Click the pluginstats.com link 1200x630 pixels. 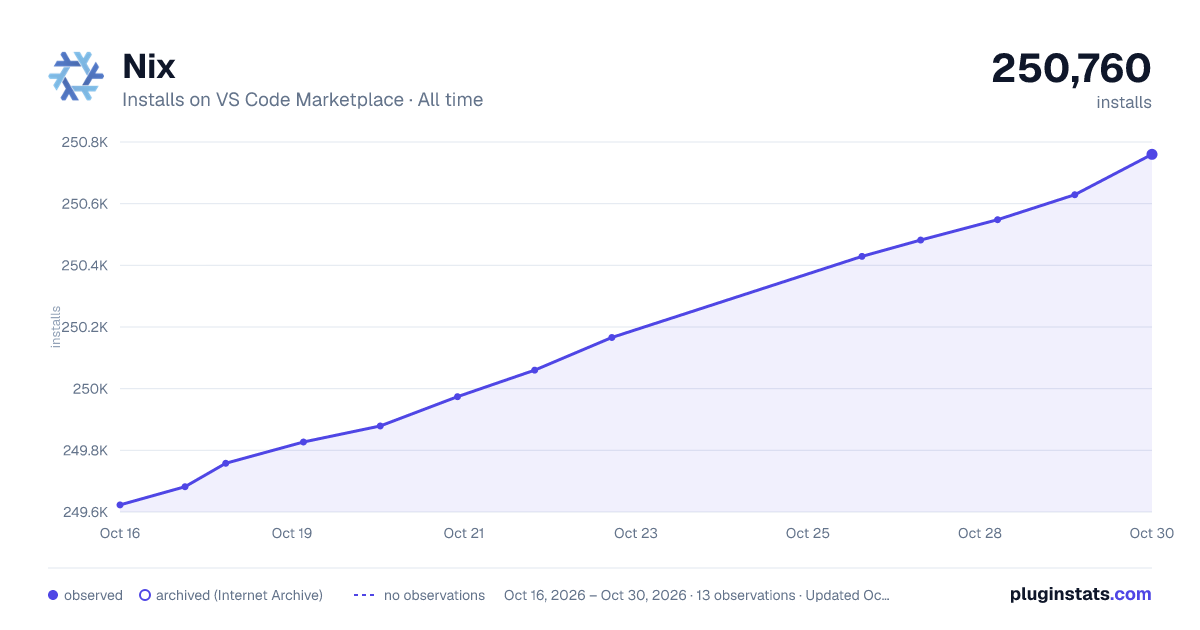tap(1081, 594)
